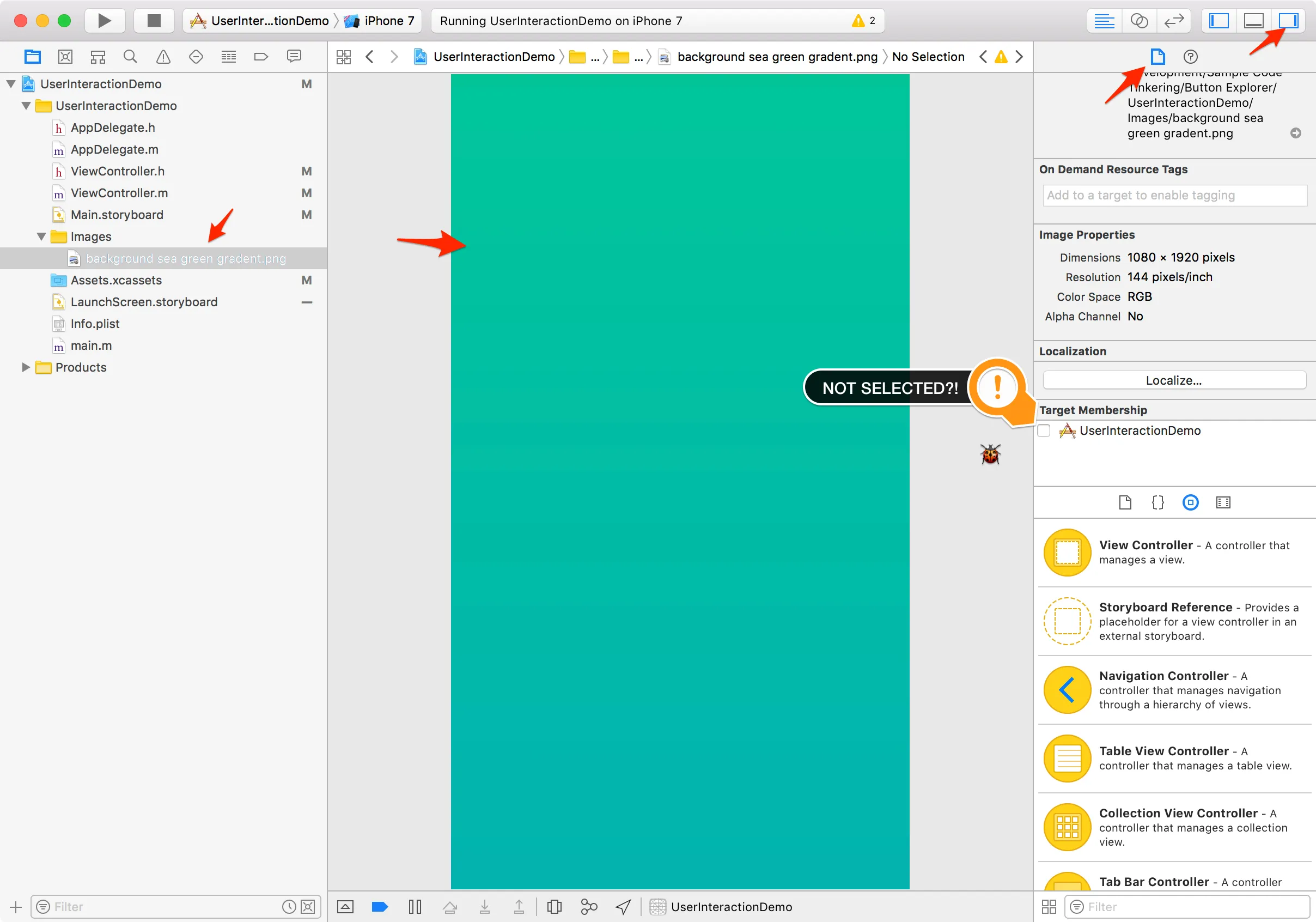Screen dimensions: 1316x922
Task: Click the Stop button in toolbar
Action: tap(154, 21)
